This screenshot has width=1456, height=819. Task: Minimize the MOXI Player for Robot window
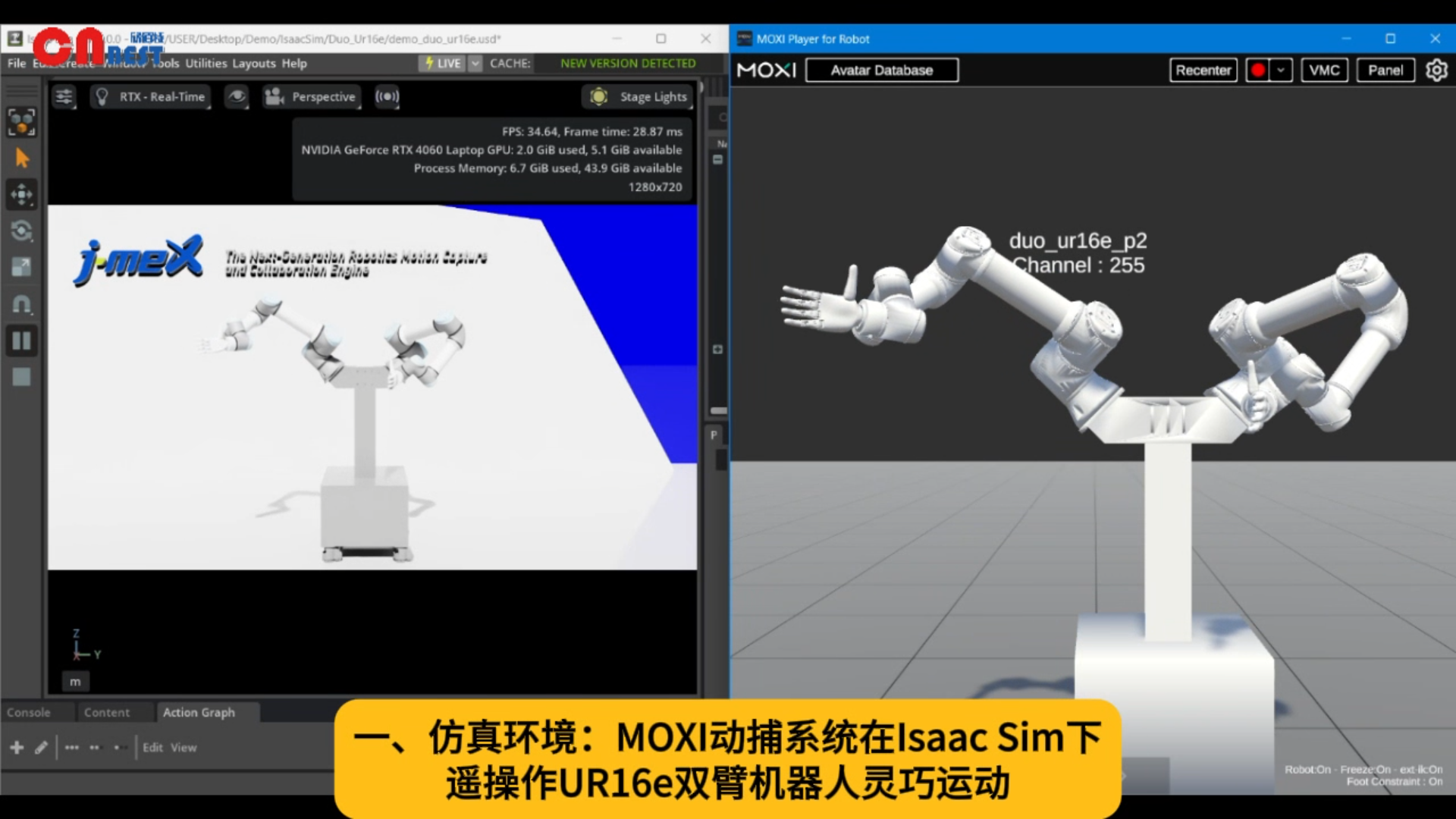tap(1347, 39)
